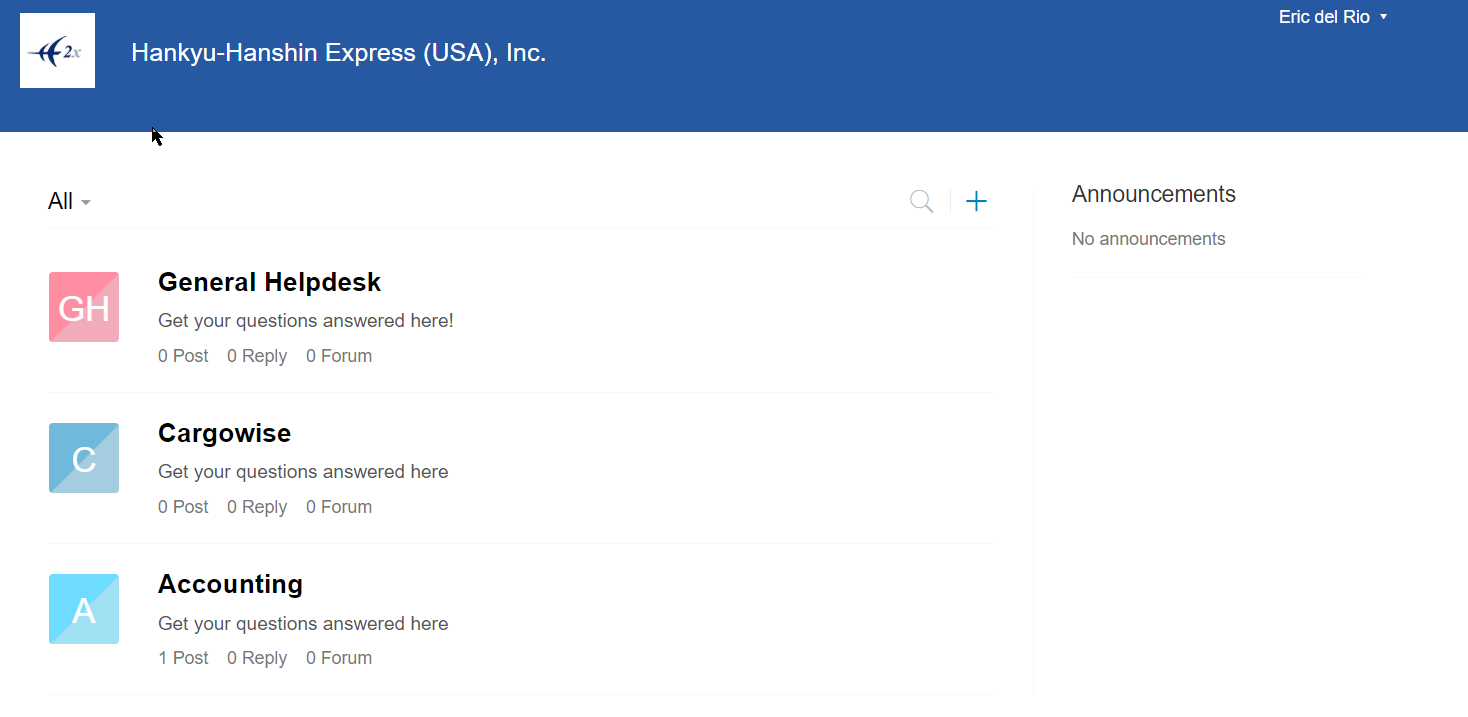Click 0 Post under General Helpdesk
This screenshot has height=717, width=1468.
183,356
